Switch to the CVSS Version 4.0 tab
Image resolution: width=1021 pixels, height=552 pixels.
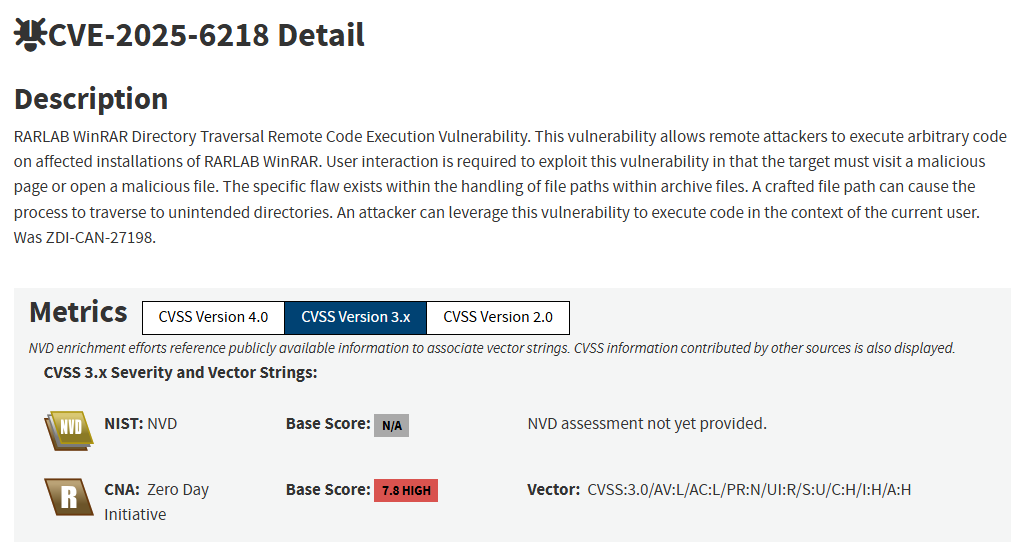[213, 317]
